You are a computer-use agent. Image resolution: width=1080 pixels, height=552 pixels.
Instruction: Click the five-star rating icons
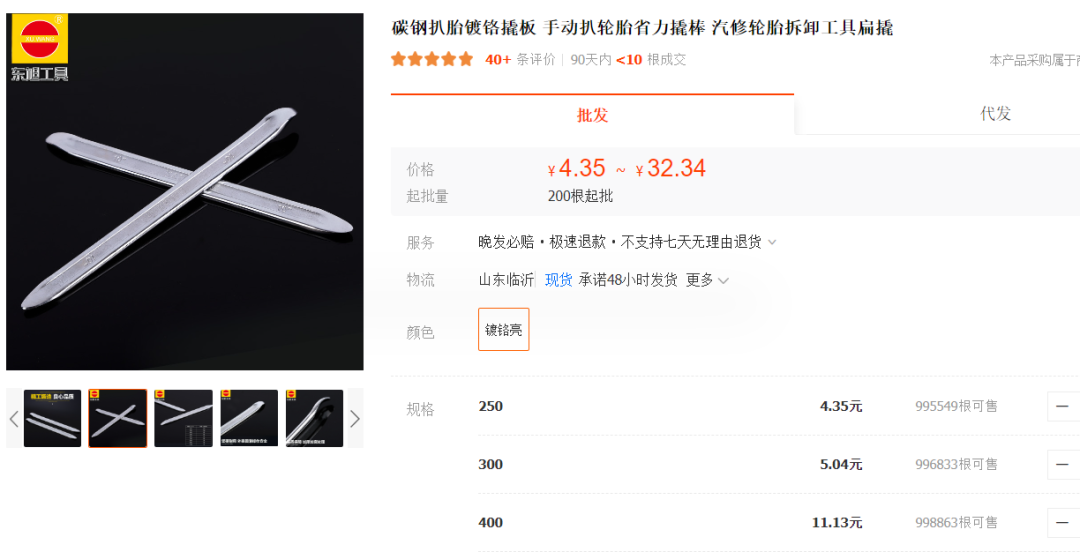pyautogui.click(x=432, y=59)
